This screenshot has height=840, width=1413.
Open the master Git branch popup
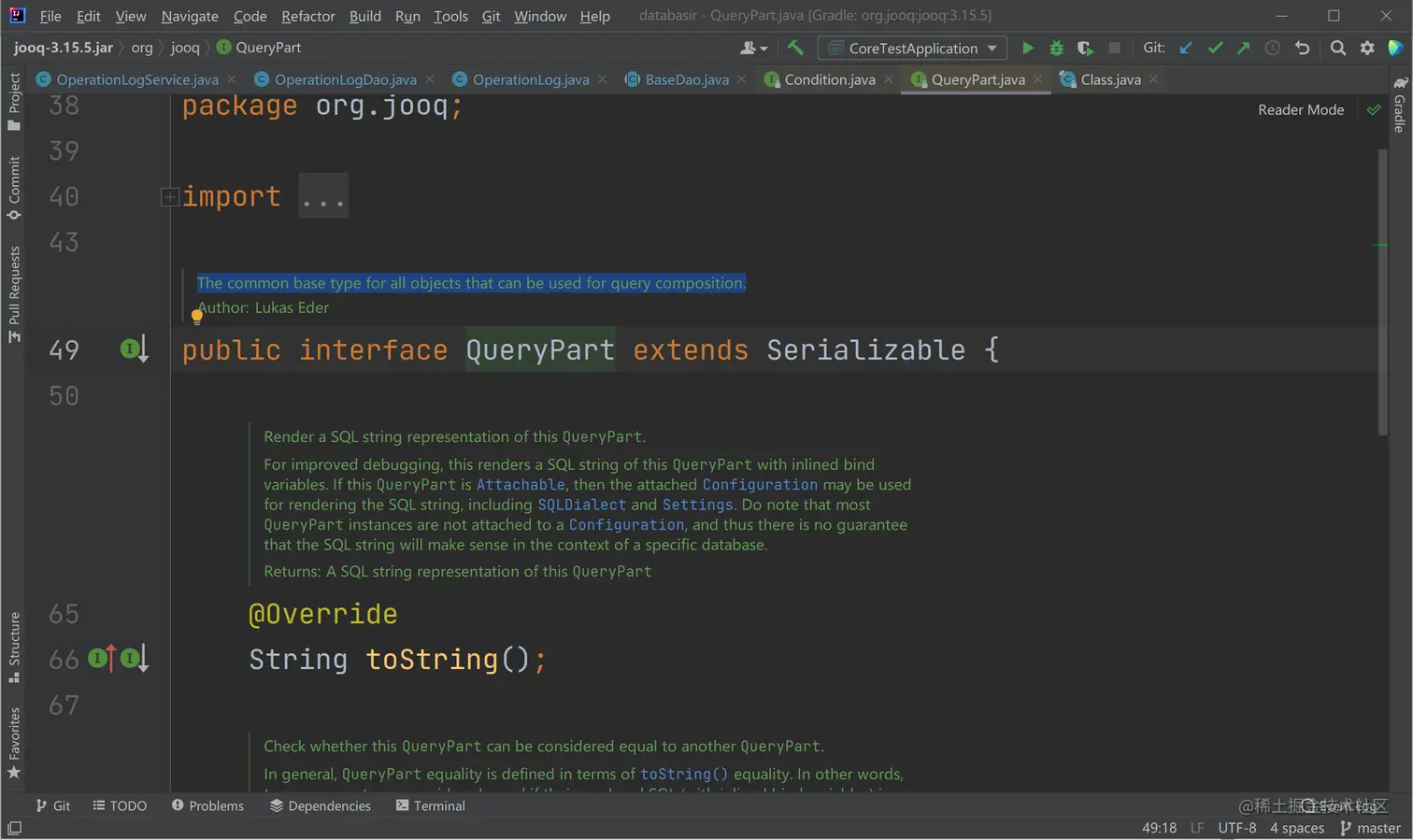(1370, 828)
